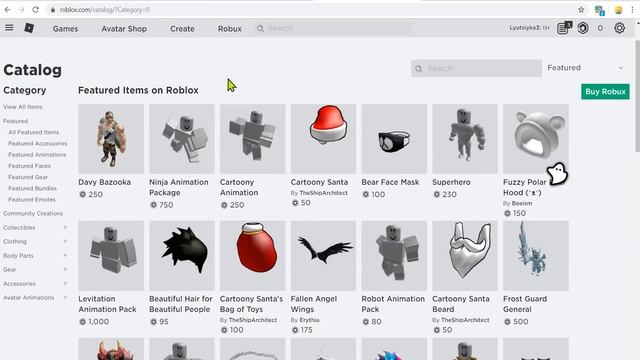Open Cartoony Santa's Bag of Toys thumbnail

[x=253, y=256]
